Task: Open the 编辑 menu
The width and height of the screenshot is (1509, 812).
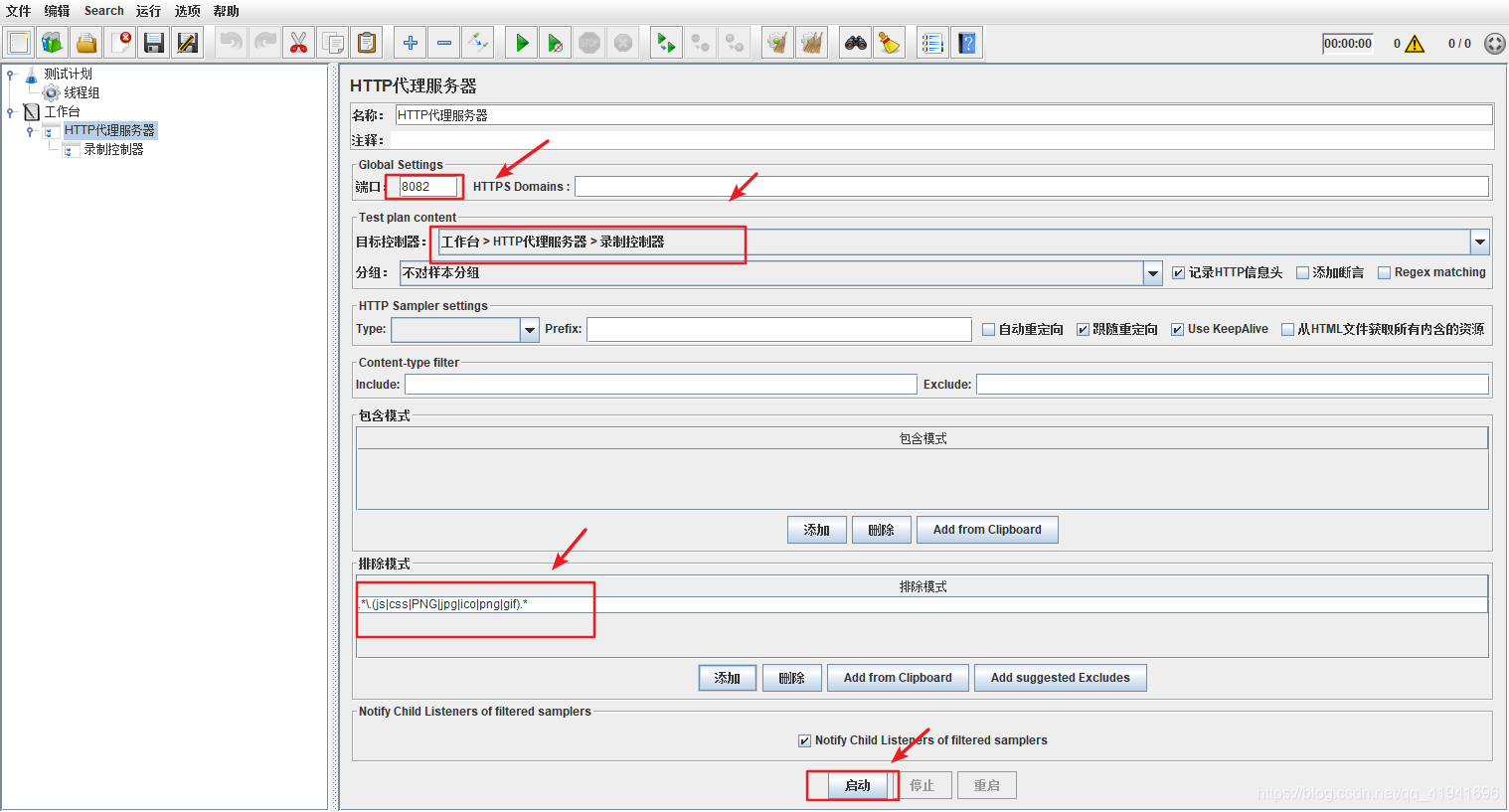Action: tap(57, 11)
